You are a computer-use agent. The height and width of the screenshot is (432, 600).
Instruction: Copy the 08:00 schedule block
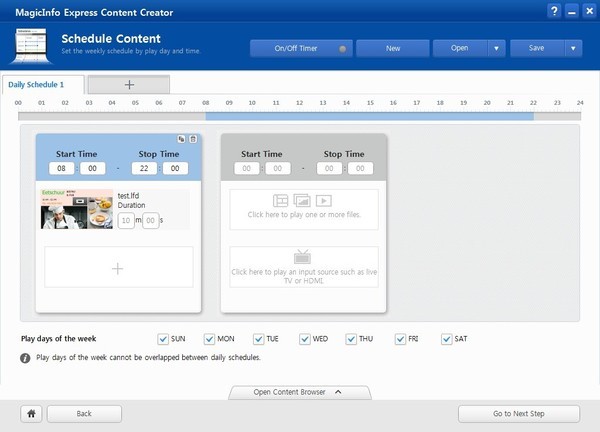pos(182,139)
